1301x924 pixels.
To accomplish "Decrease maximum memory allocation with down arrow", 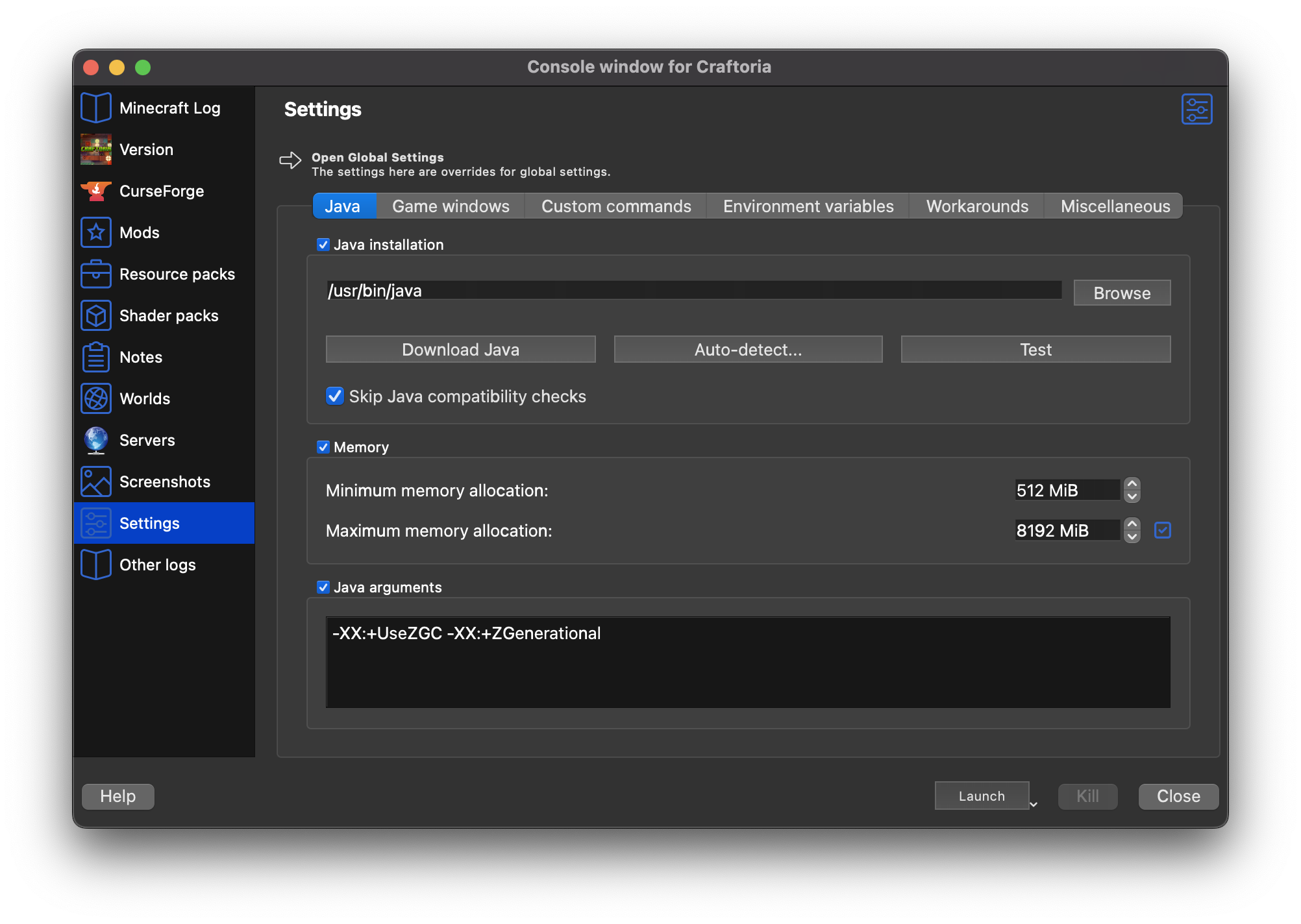I will [x=1132, y=537].
